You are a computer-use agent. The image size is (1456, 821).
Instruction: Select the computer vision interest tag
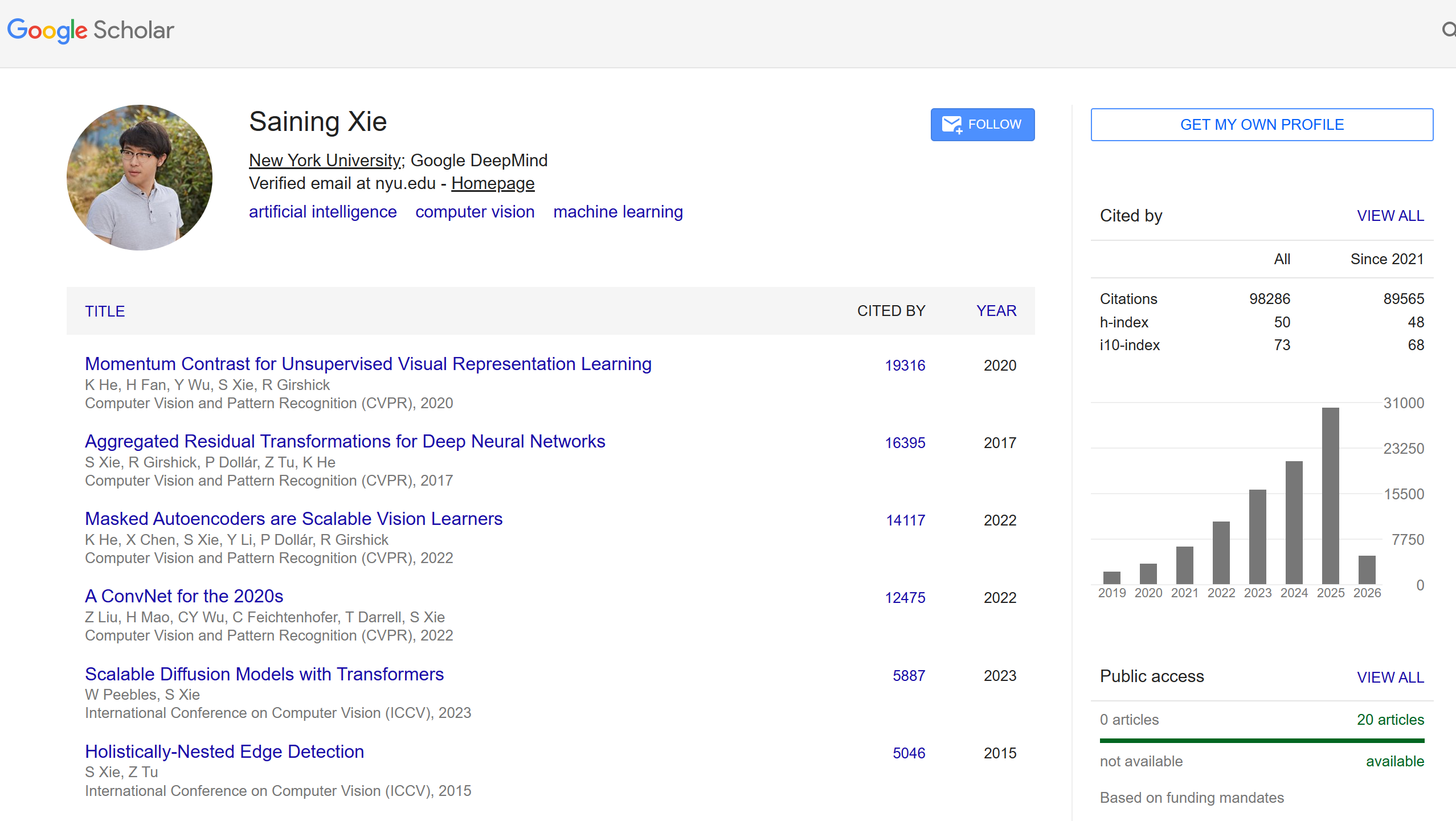(x=475, y=212)
